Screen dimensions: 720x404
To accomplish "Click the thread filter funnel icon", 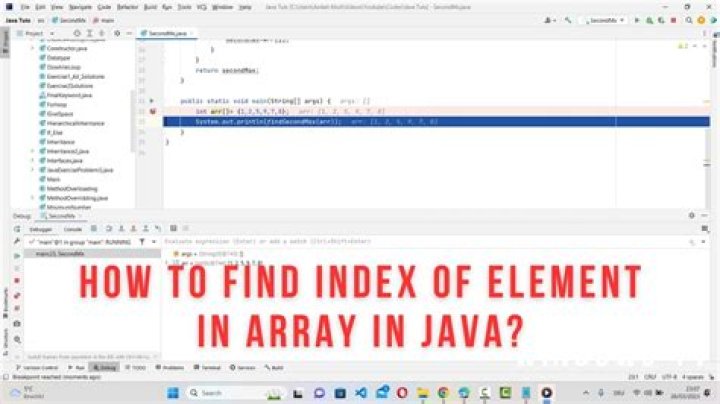I will tap(140, 242).
